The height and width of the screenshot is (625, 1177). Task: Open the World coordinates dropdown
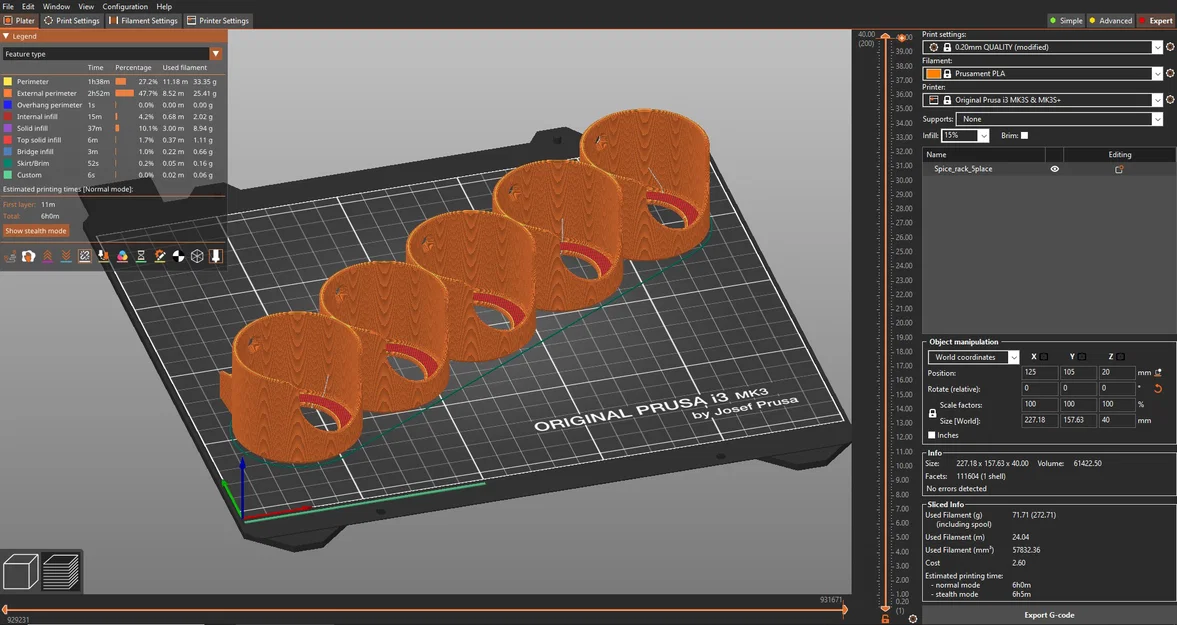(x=1013, y=357)
